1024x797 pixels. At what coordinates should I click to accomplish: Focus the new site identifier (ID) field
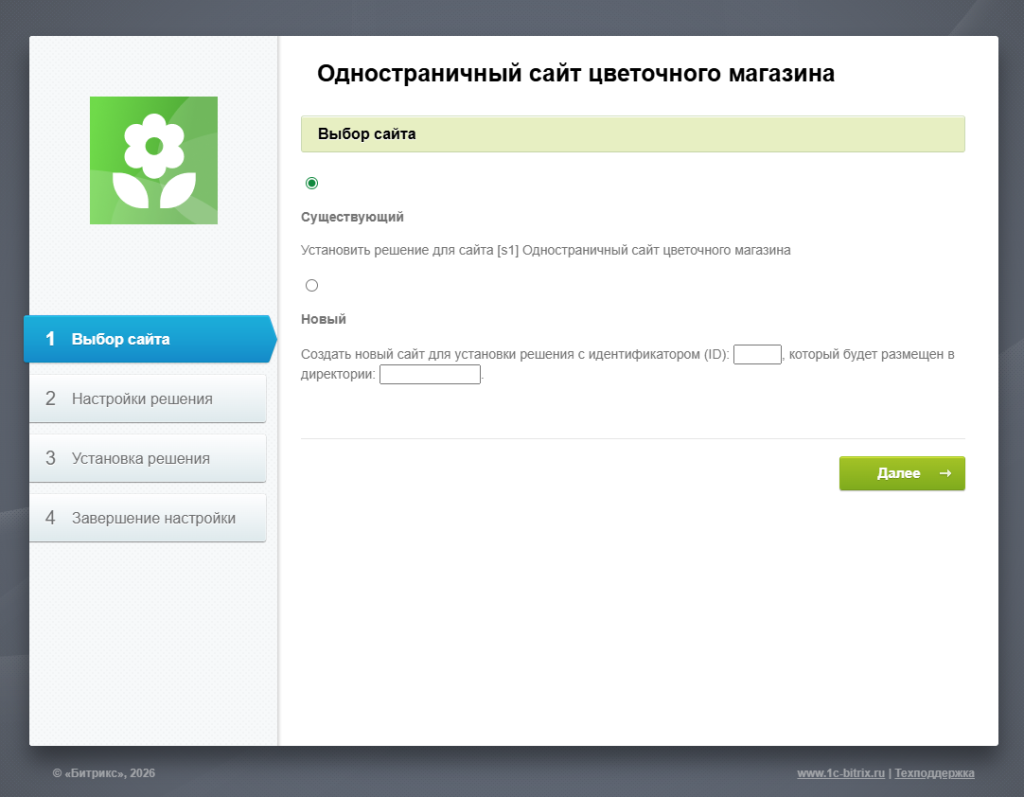(757, 354)
